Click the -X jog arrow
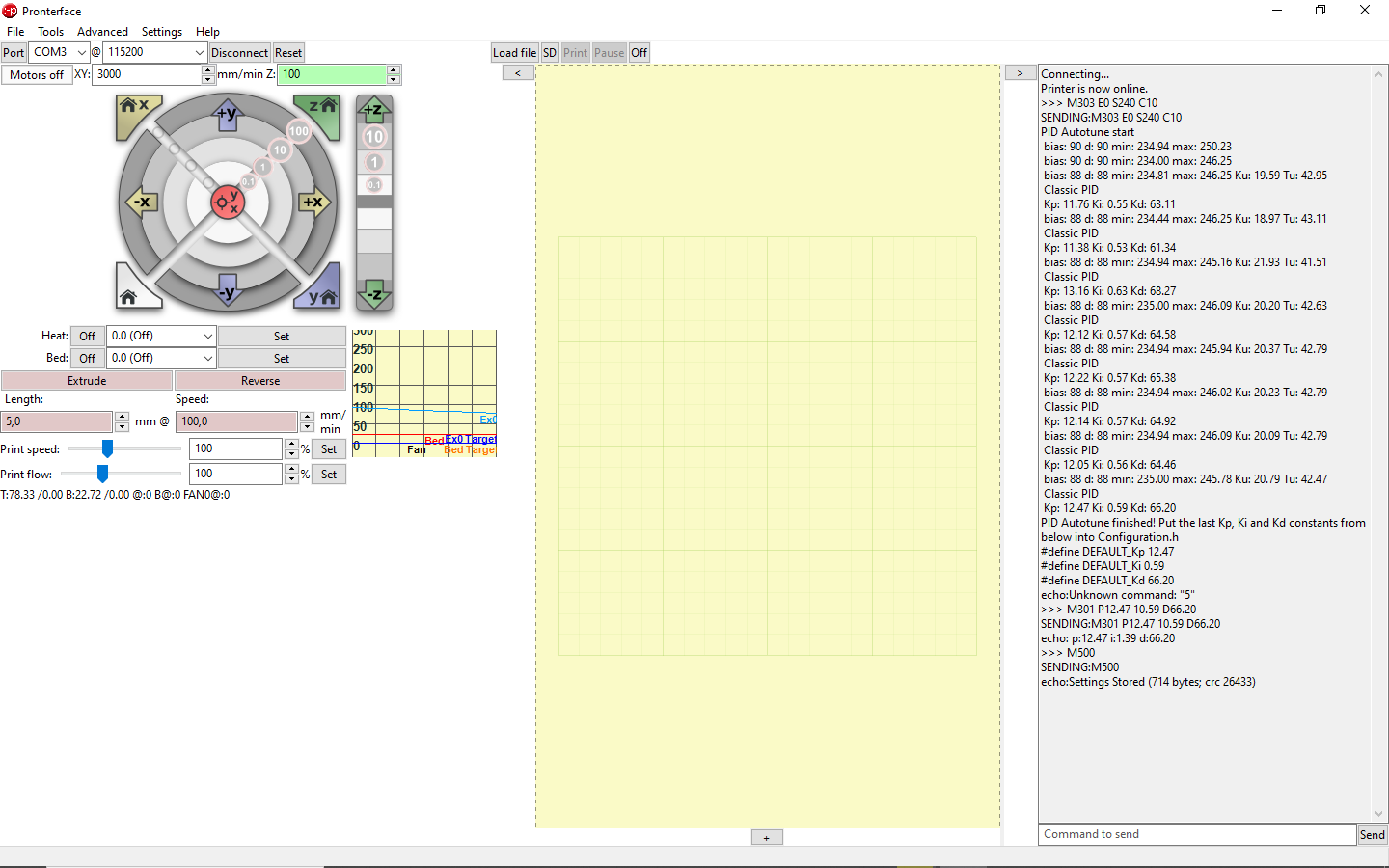 point(142,203)
